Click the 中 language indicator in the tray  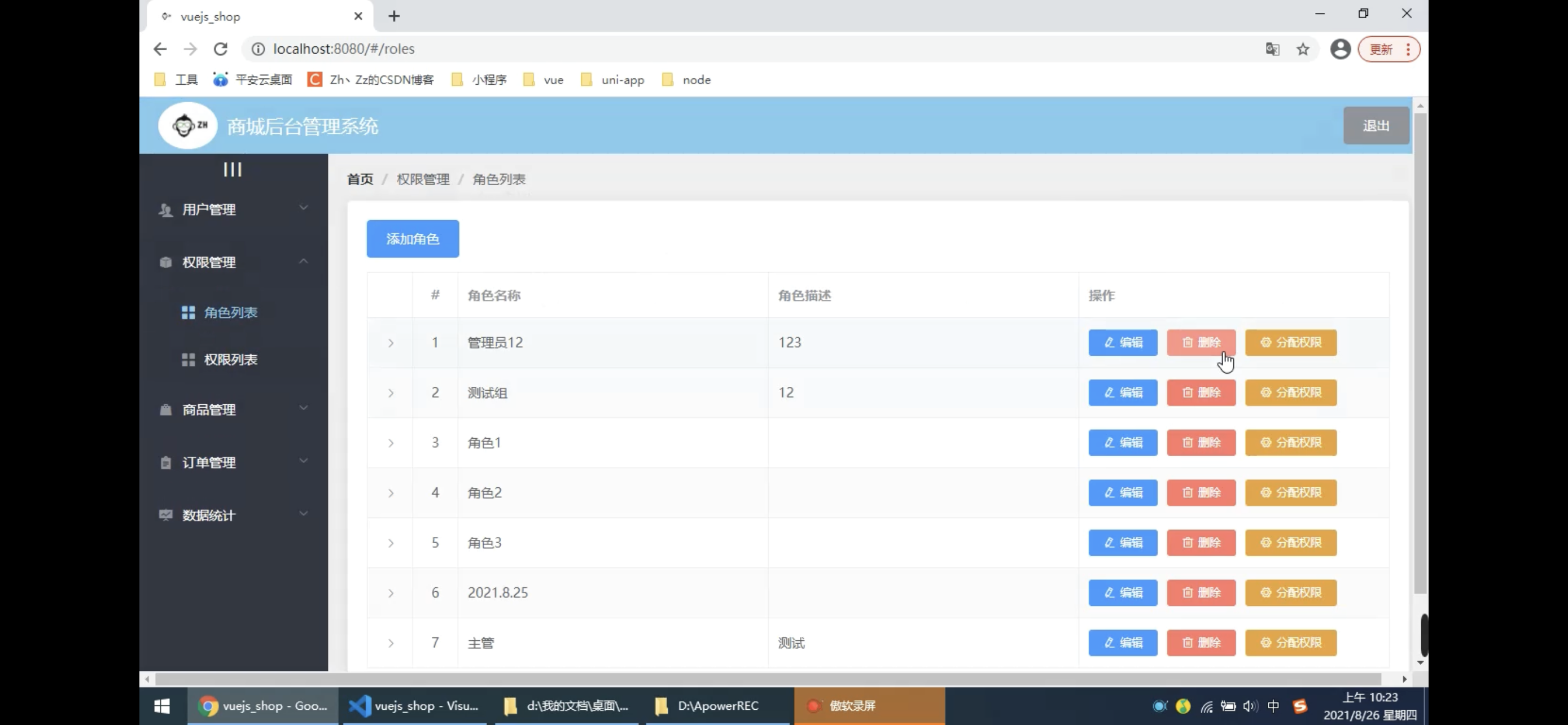click(x=1273, y=706)
